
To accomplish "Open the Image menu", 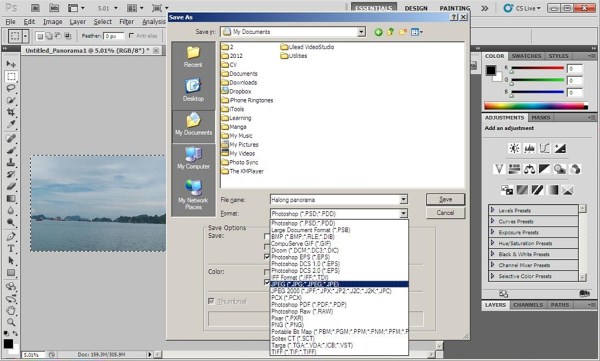I will pyautogui.click(x=52, y=22).
